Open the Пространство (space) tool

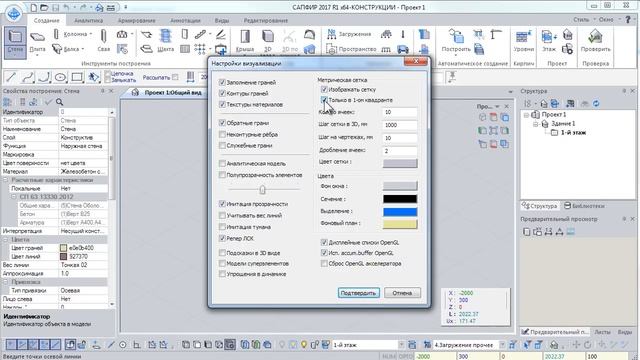[x=351, y=49]
